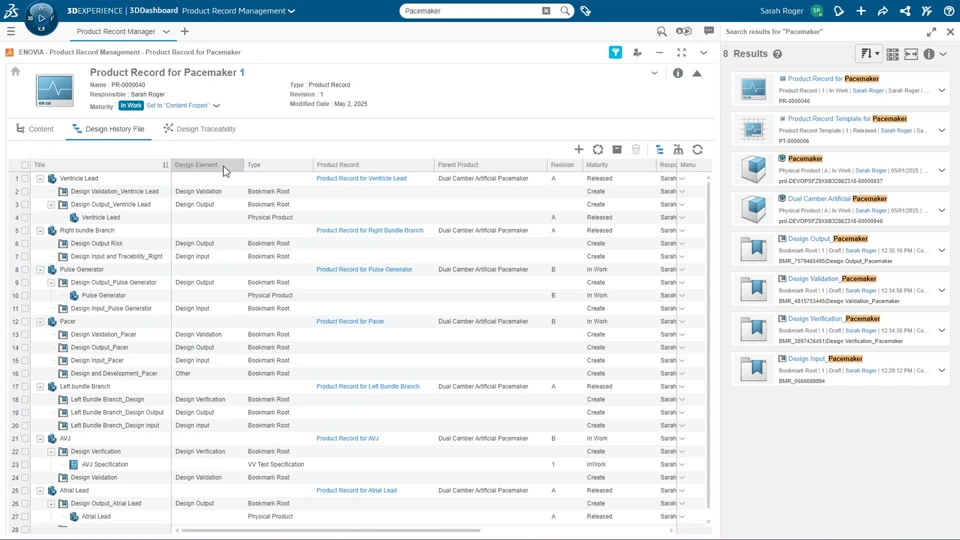The width and height of the screenshot is (960, 540).
Task: Switch to tree structure view icon
Action: 659,149
